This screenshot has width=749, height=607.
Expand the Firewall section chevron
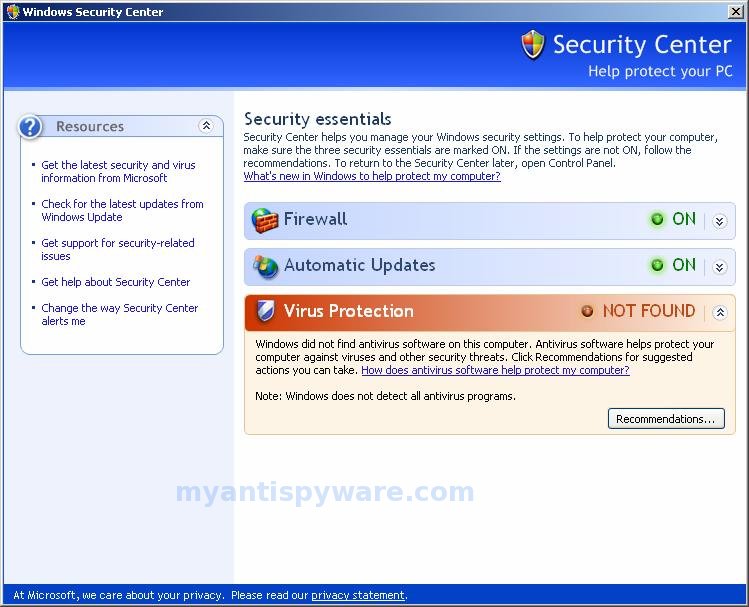pyautogui.click(x=719, y=221)
